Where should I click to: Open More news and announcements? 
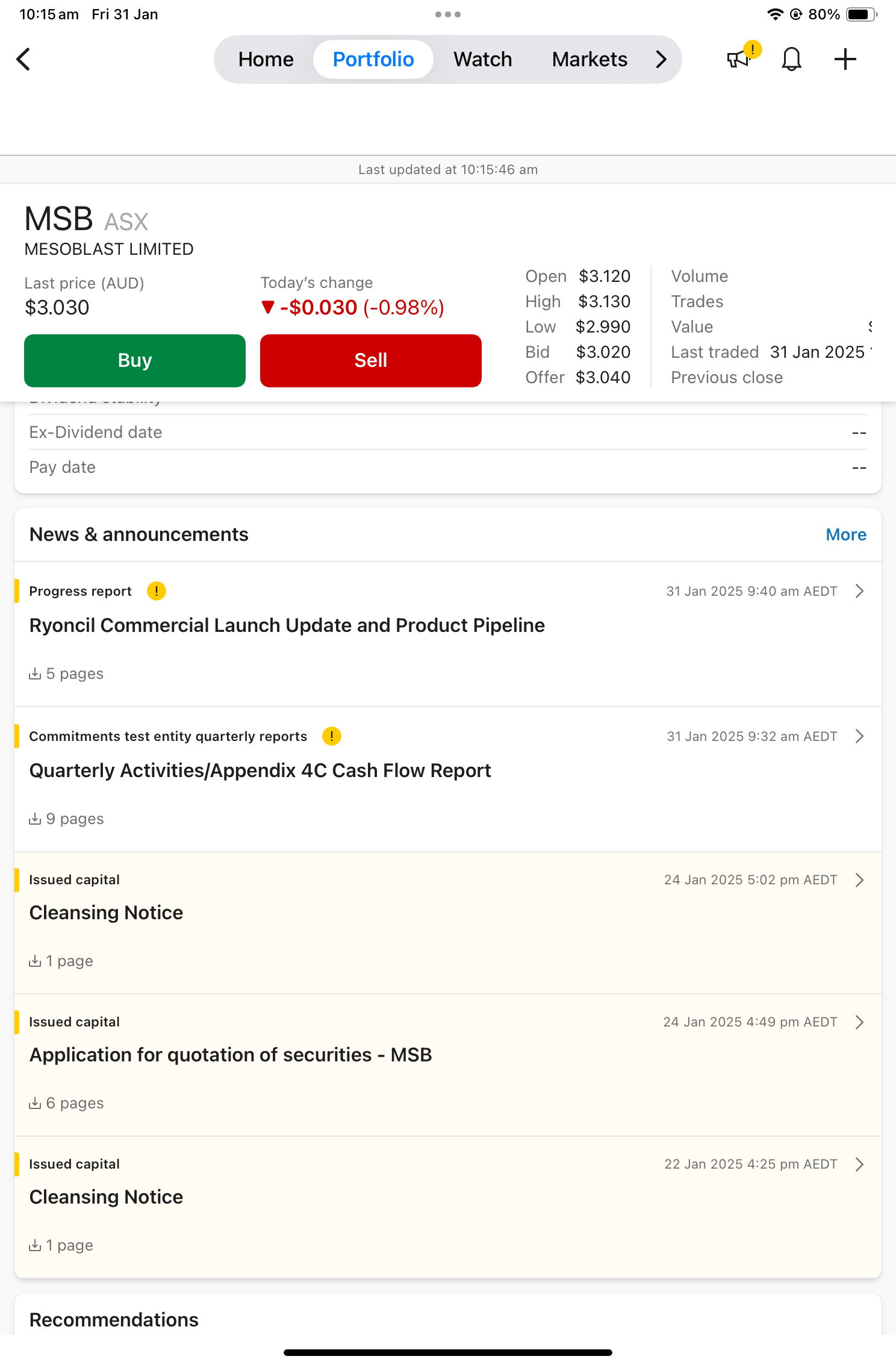pyautogui.click(x=846, y=534)
